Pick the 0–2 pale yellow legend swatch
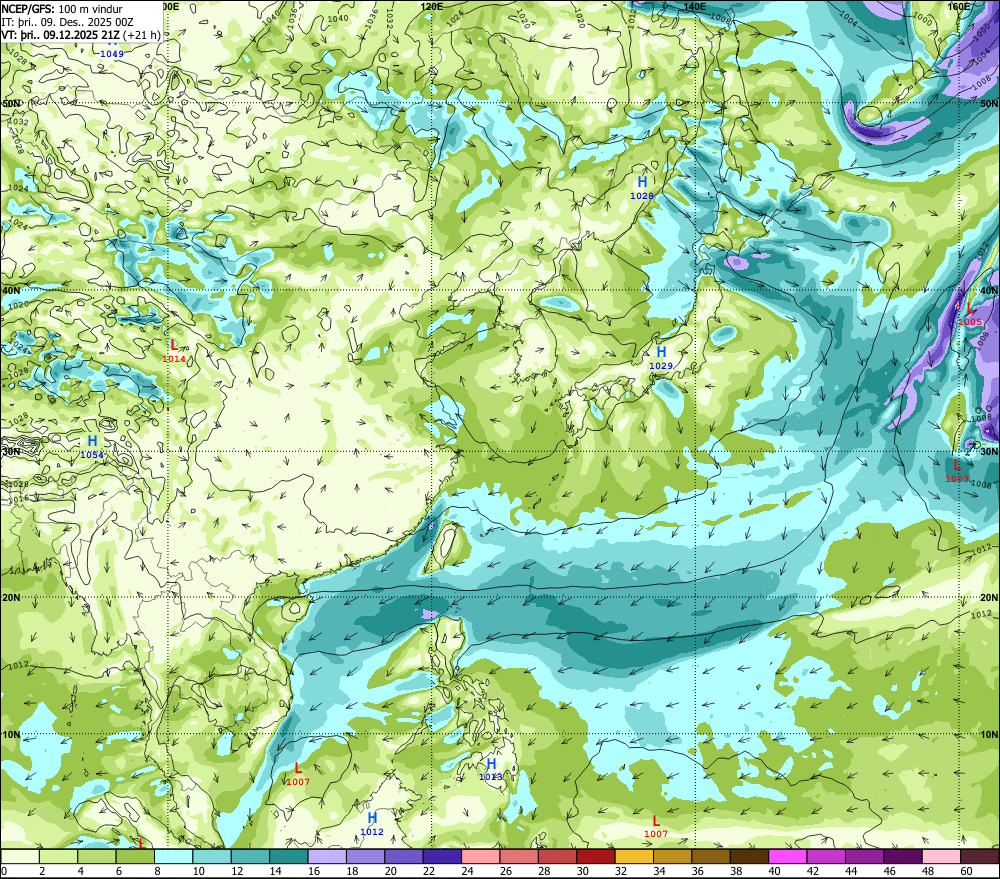1000x879 pixels. point(20,856)
